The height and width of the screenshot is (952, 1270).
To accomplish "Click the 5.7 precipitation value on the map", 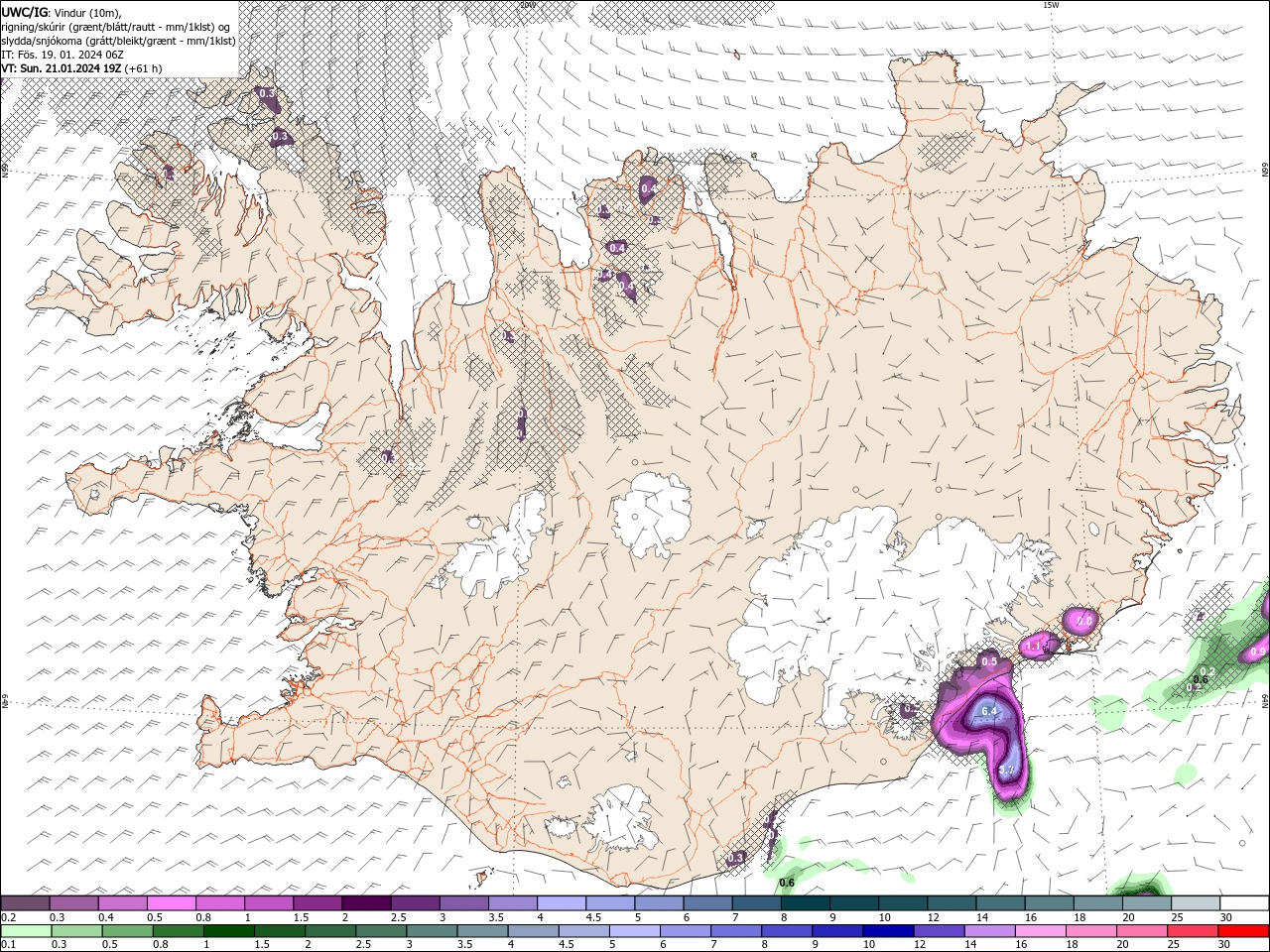I will [1006, 771].
